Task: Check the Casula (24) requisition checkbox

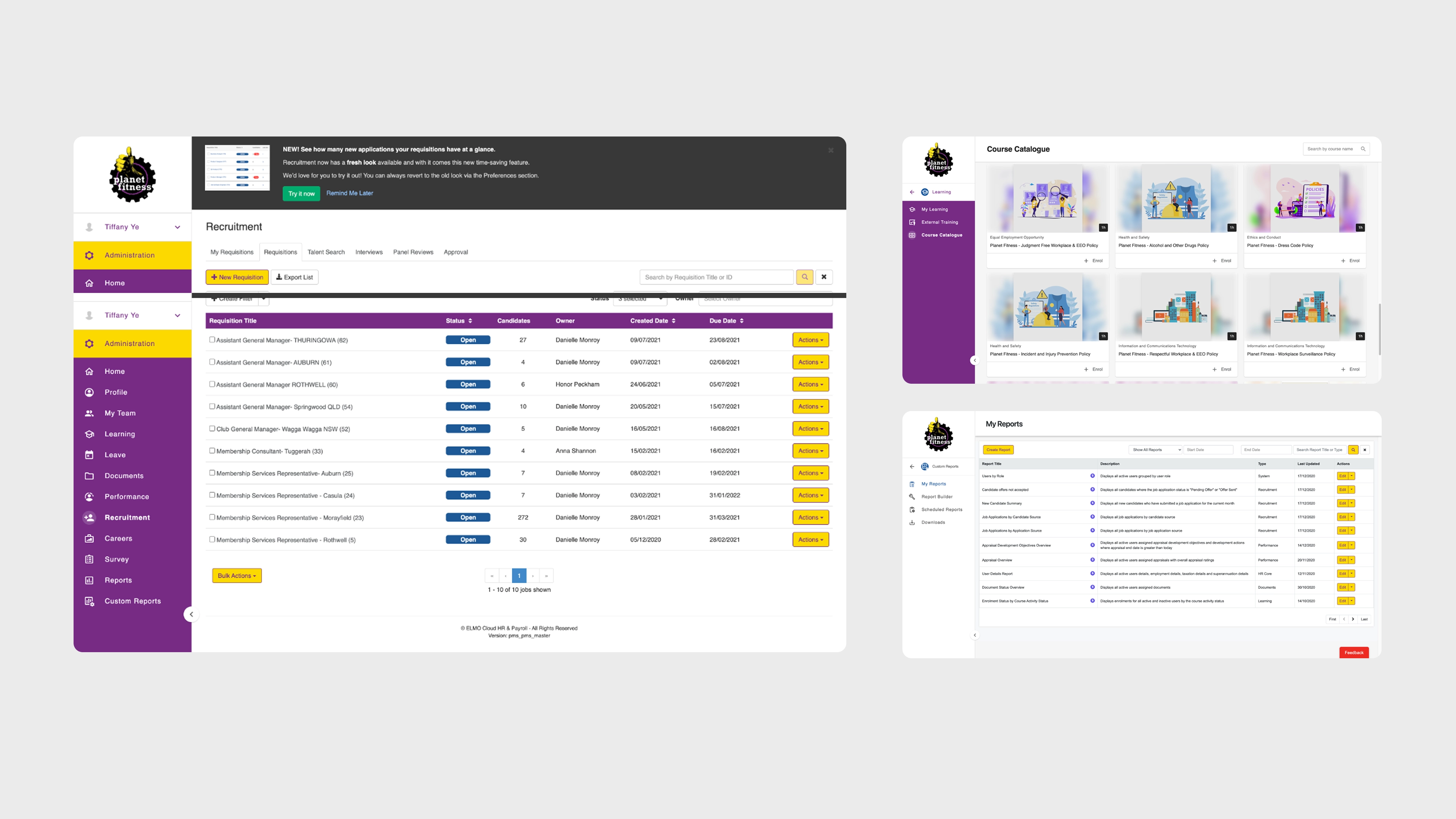Action: (212, 494)
